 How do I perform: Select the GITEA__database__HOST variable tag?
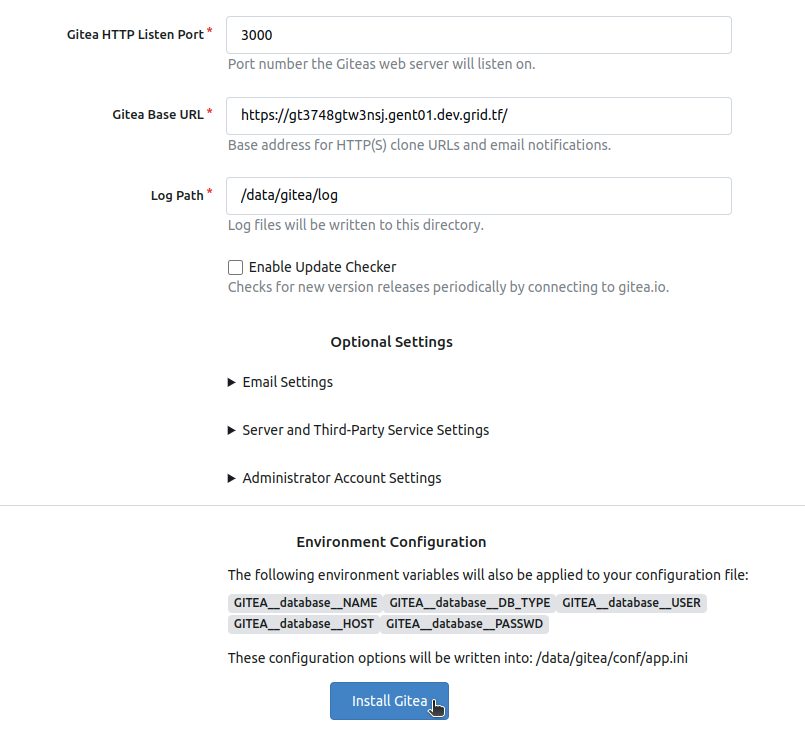coord(303,624)
